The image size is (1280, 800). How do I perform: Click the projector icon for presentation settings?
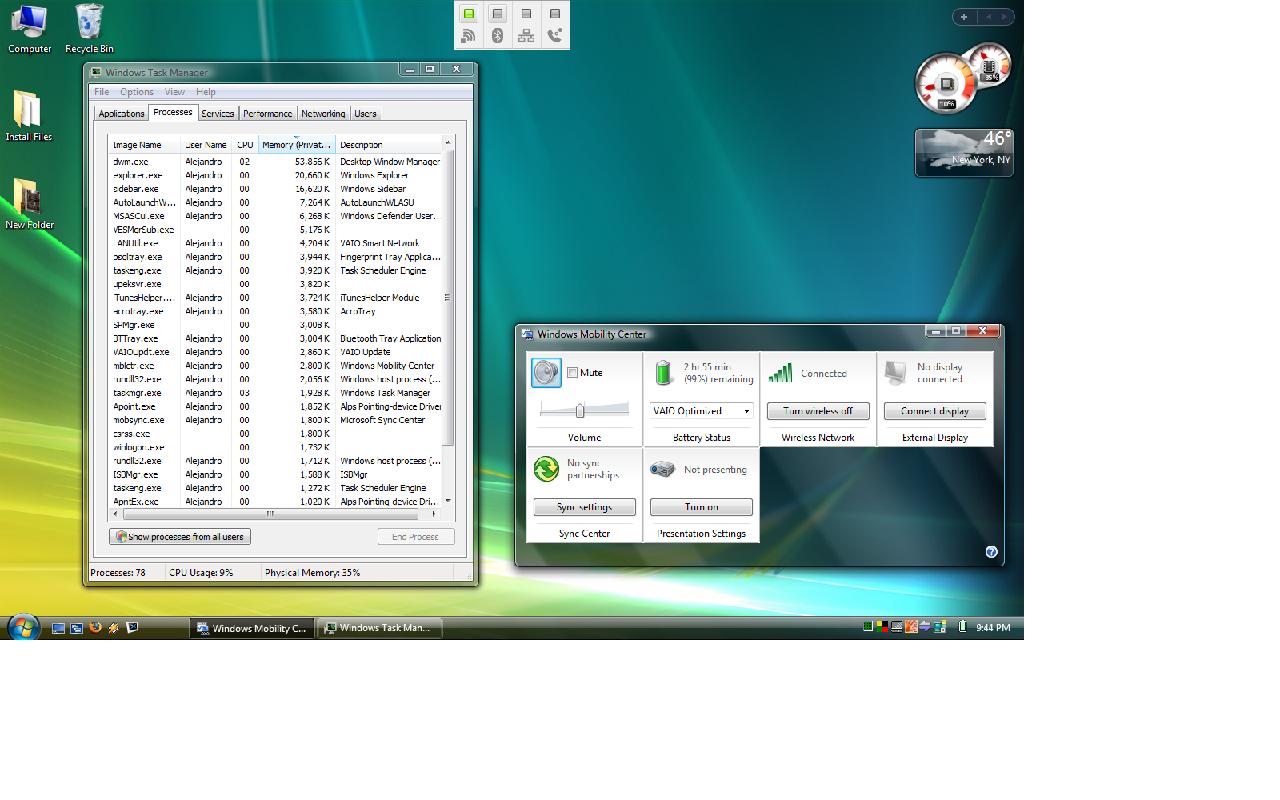[662, 469]
